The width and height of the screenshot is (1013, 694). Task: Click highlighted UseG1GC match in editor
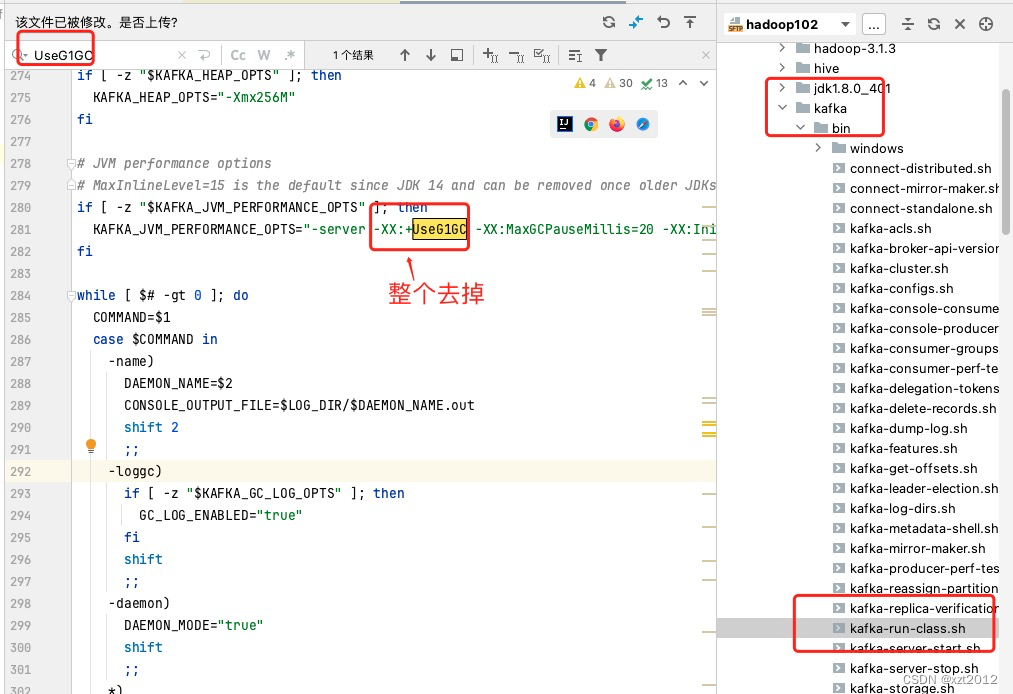[x=439, y=229]
